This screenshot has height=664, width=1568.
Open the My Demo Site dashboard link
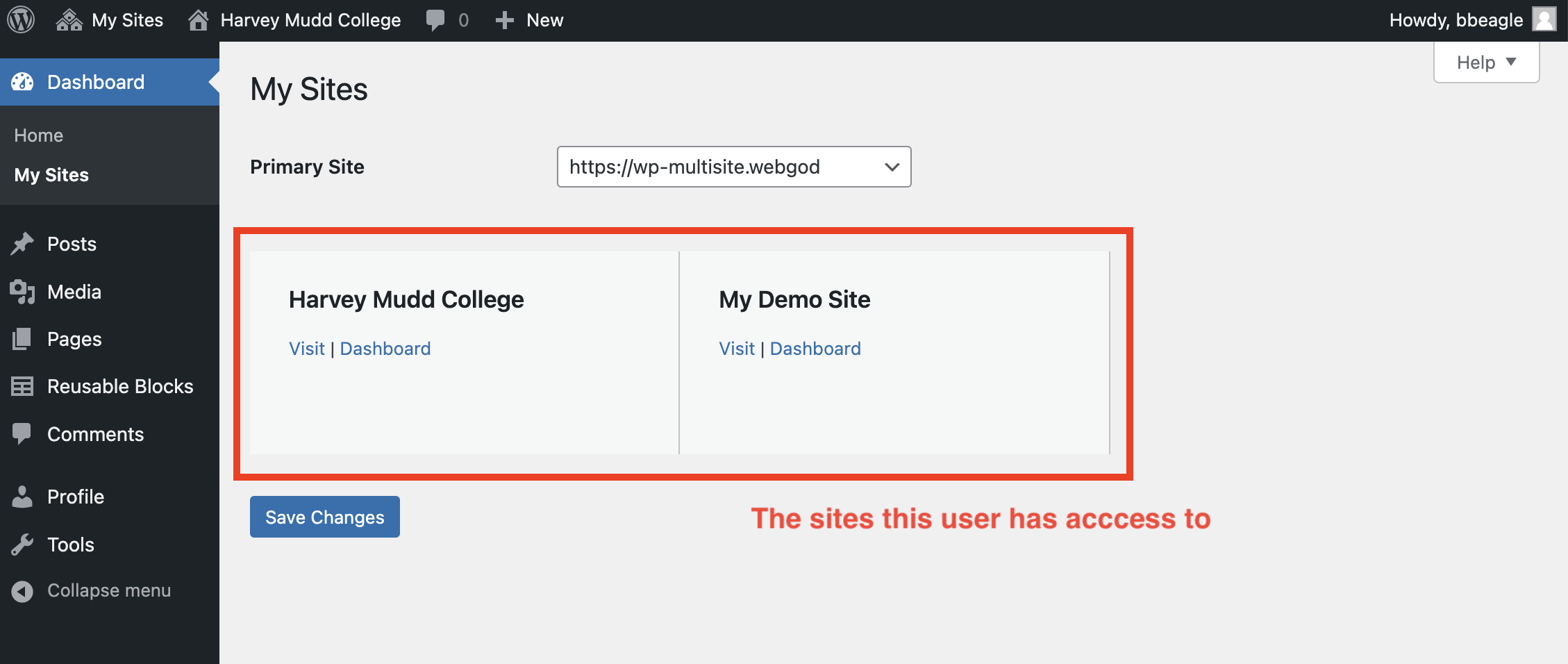[x=815, y=349]
